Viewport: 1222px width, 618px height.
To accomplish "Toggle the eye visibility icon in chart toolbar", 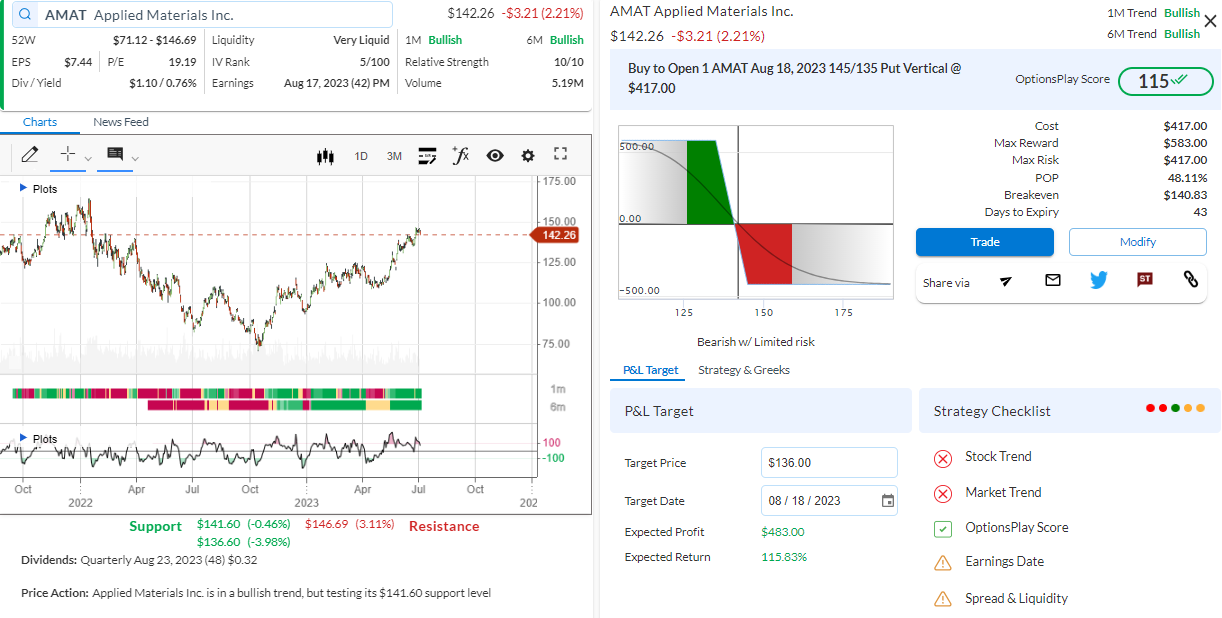I will point(494,156).
